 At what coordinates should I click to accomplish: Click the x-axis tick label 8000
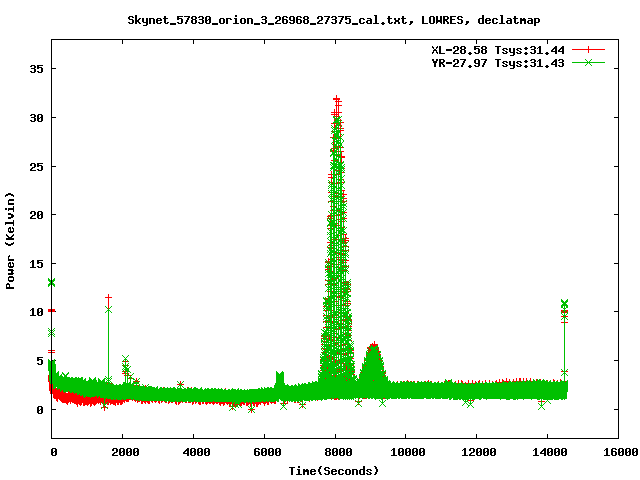tap(338, 452)
